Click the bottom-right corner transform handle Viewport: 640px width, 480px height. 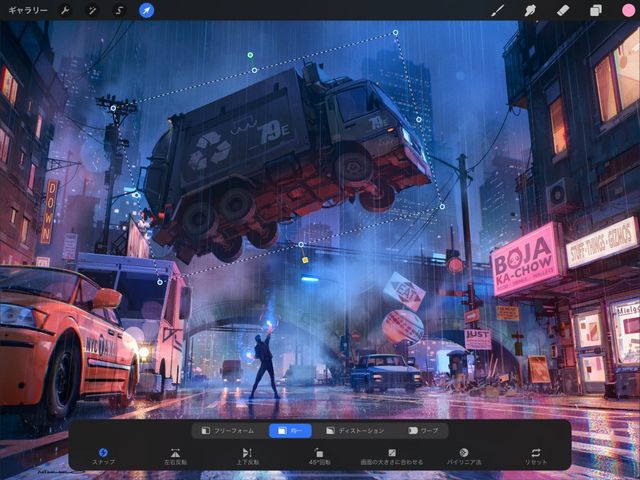[442, 207]
